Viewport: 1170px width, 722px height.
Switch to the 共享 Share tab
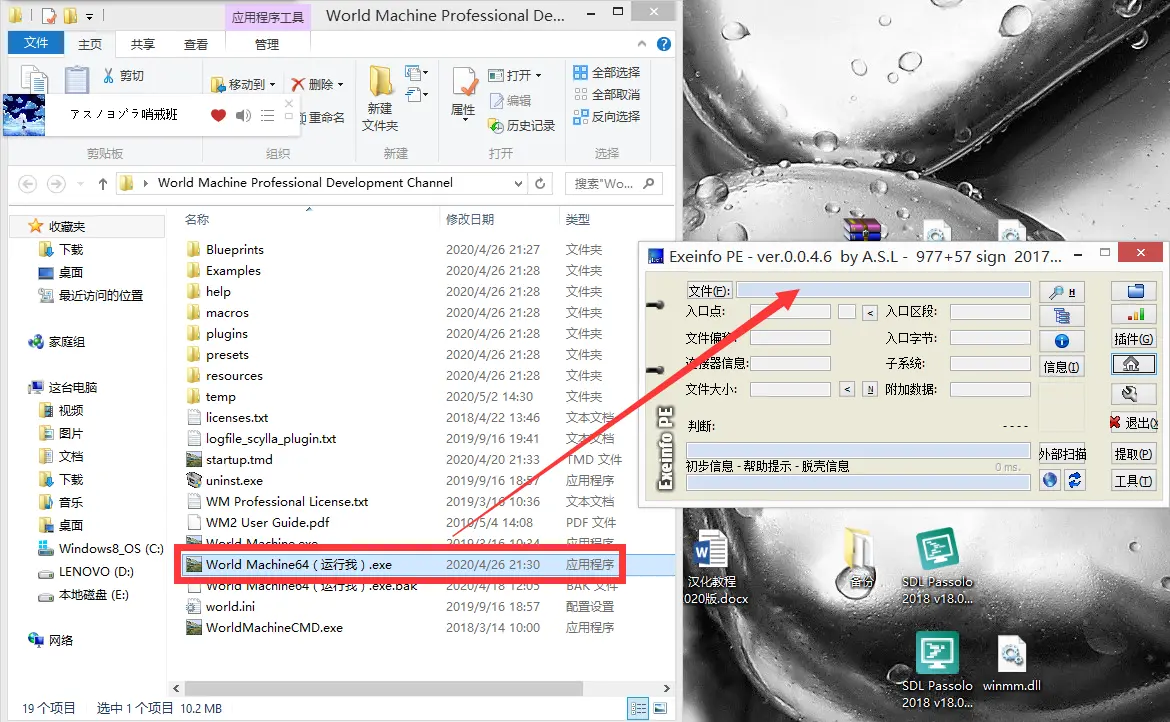pyautogui.click(x=143, y=45)
